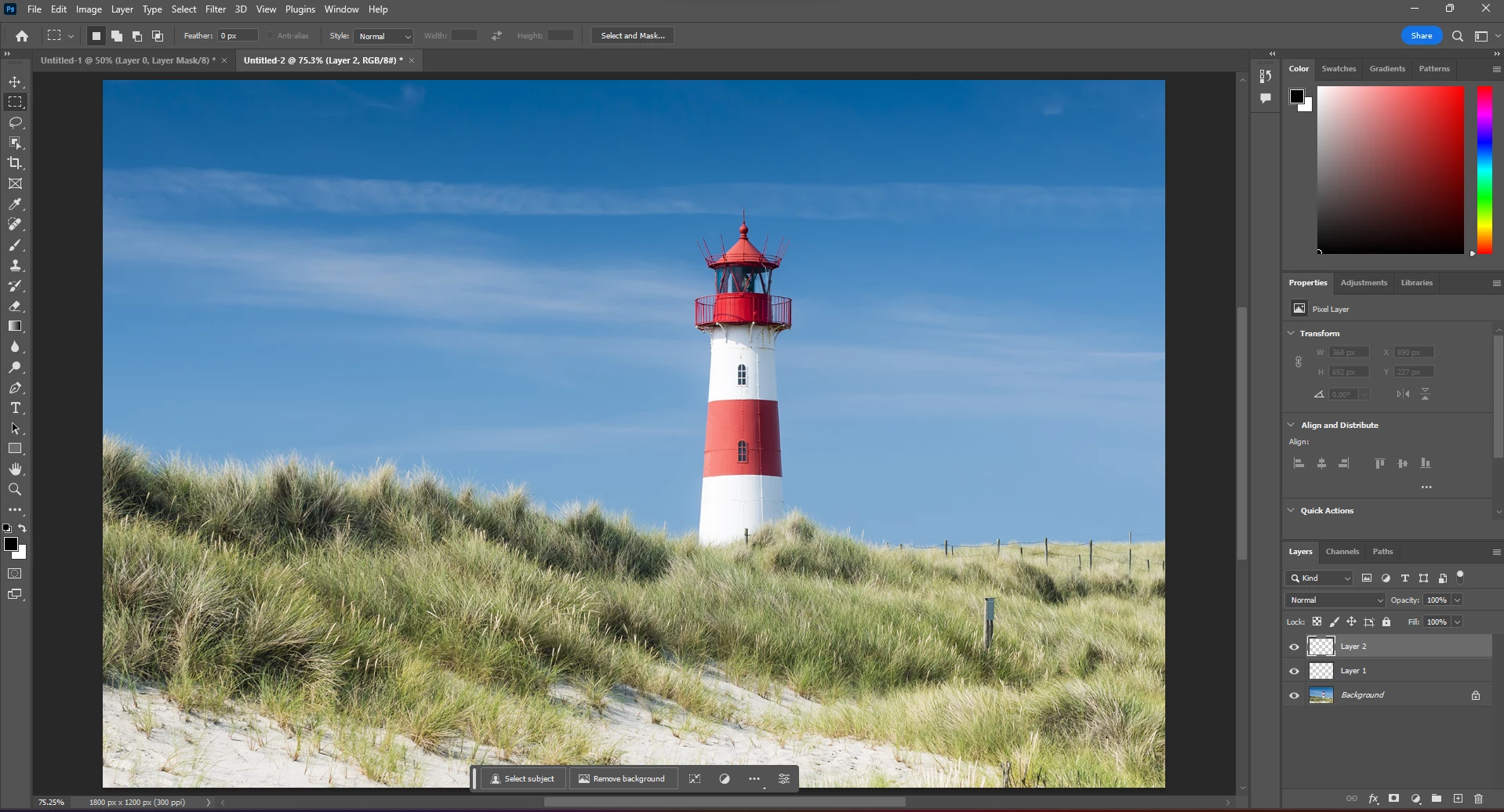The height and width of the screenshot is (812, 1504).
Task: Open the layer Fill slider dropdown
Action: pyautogui.click(x=1457, y=622)
